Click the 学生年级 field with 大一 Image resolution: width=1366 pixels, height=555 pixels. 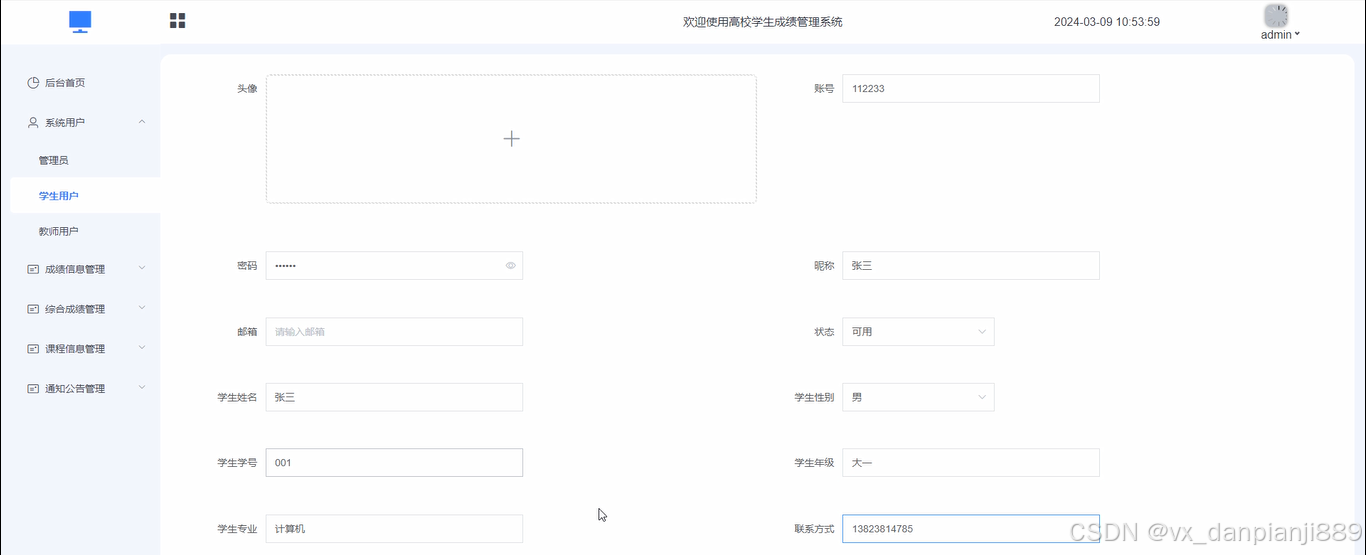[x=971, y=463]
